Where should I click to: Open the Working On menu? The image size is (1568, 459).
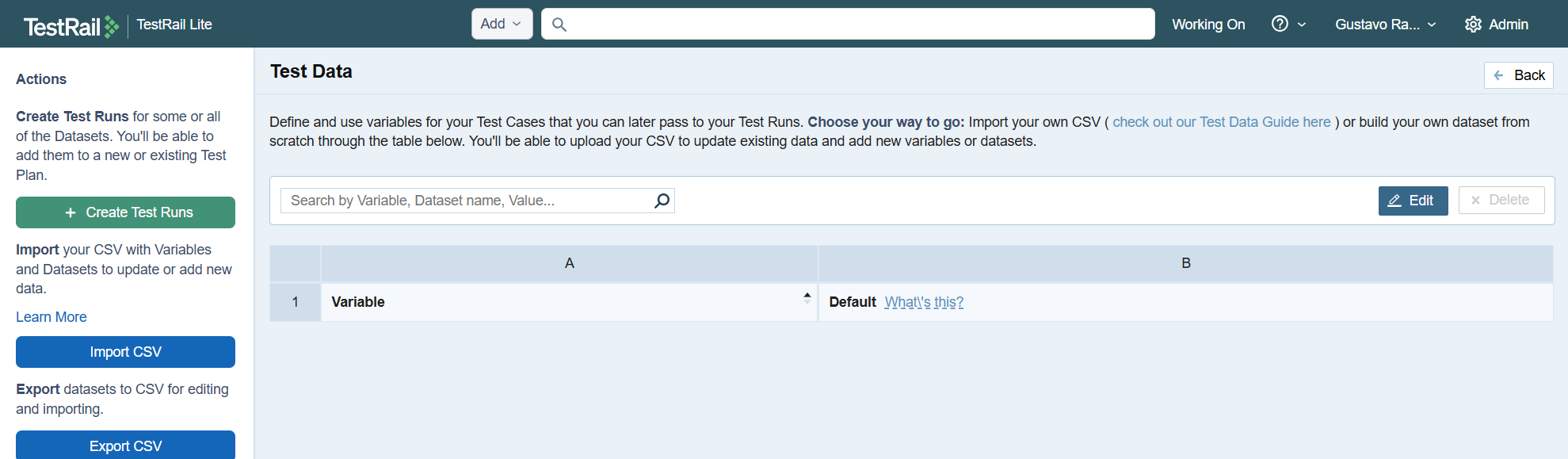(1208, 25)
